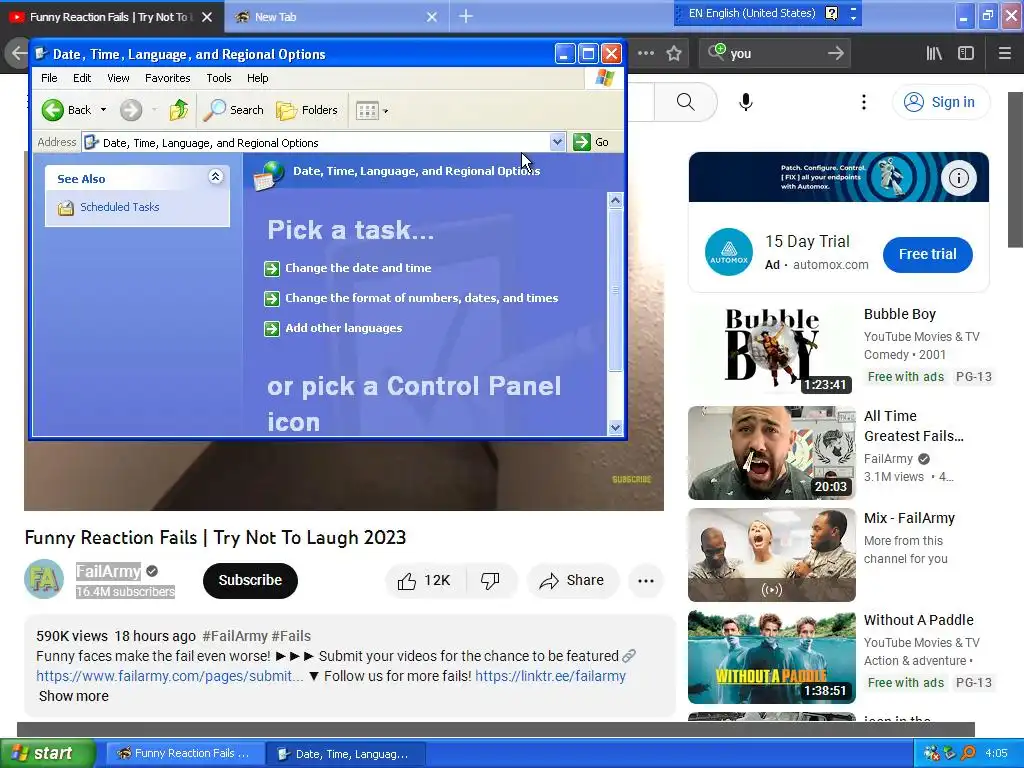
Task: Open the Edit menu
Action: click(x=82, y=78)
